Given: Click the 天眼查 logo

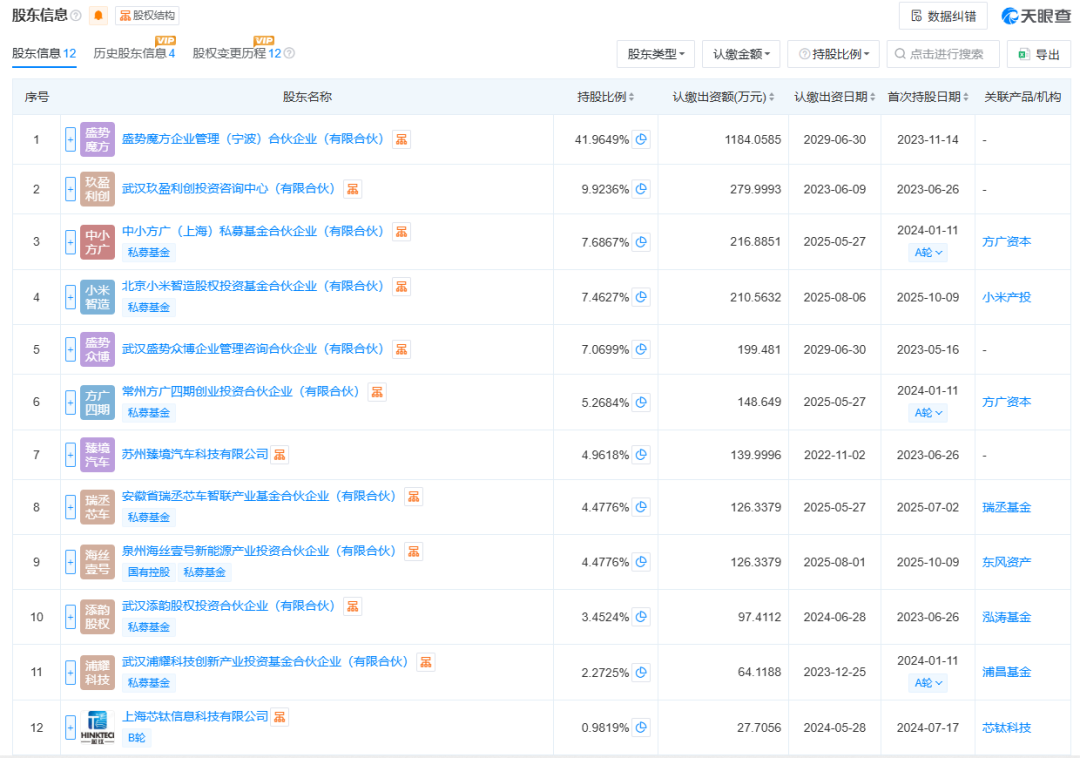Looking at the screenshot, I should 1037,16.
